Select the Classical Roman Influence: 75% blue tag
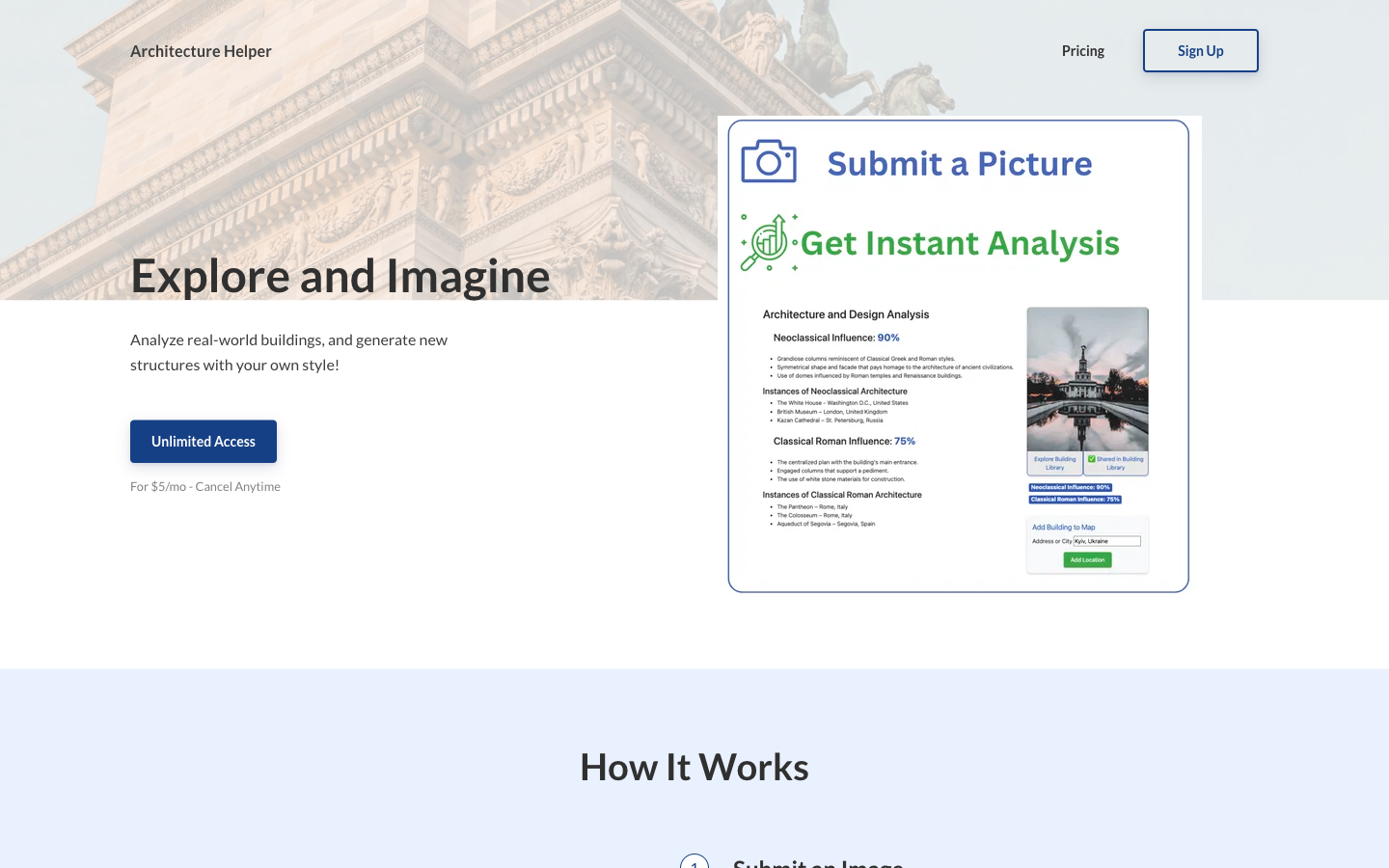Image resolution: width=1389 pixels, height=868 pixels. point(1075,500)
